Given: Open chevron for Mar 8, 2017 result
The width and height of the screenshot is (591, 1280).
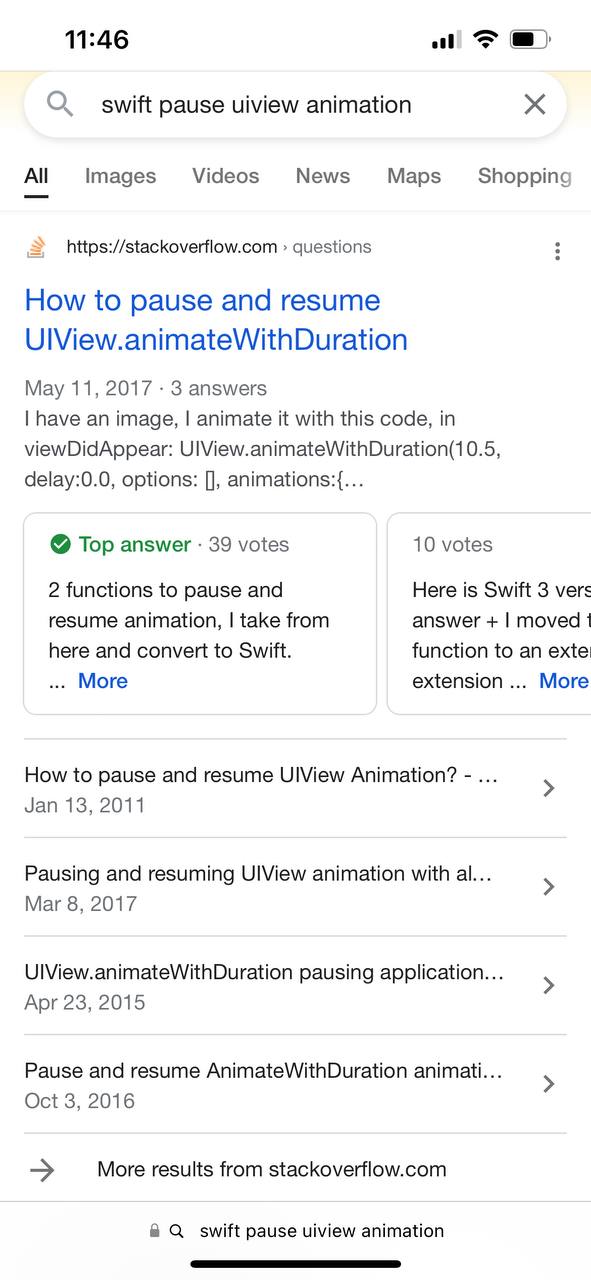Looking at the screenshot, I should coord(548,886).
